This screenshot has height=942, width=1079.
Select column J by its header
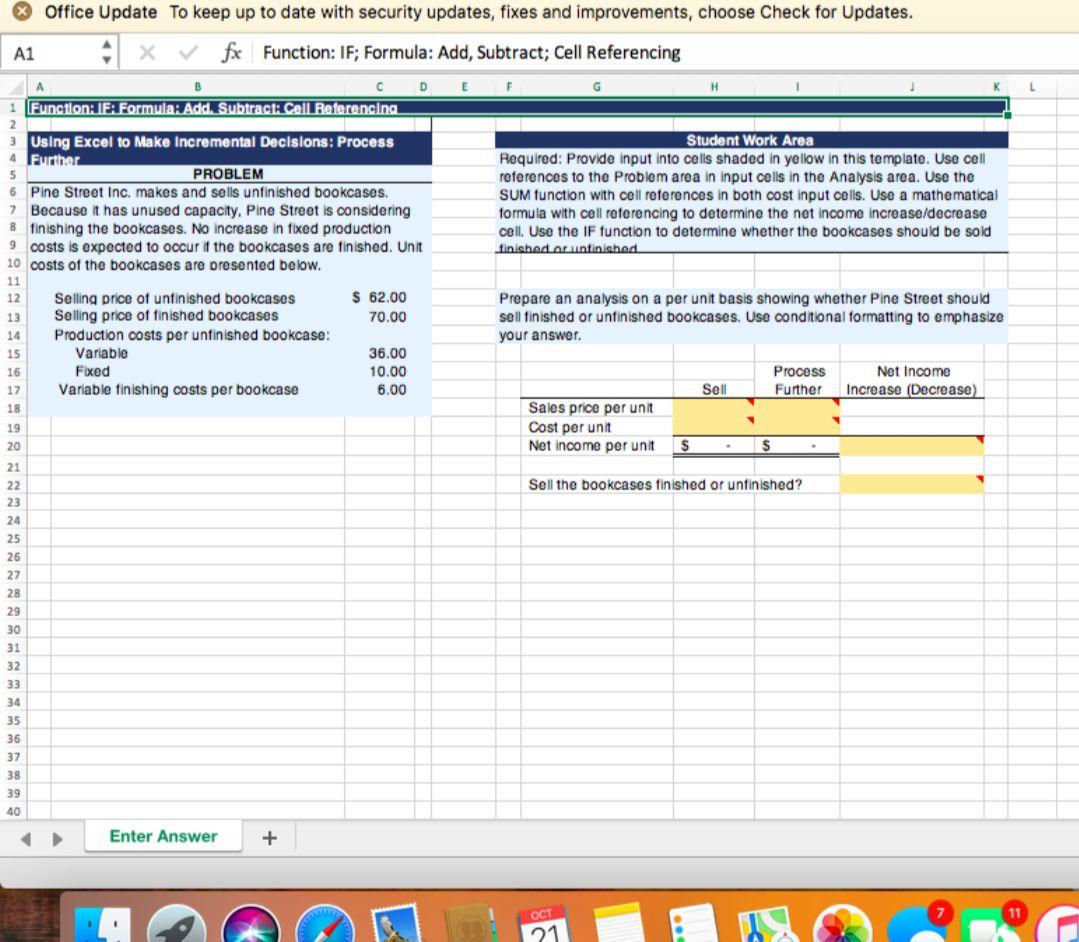tap(911, 86)
